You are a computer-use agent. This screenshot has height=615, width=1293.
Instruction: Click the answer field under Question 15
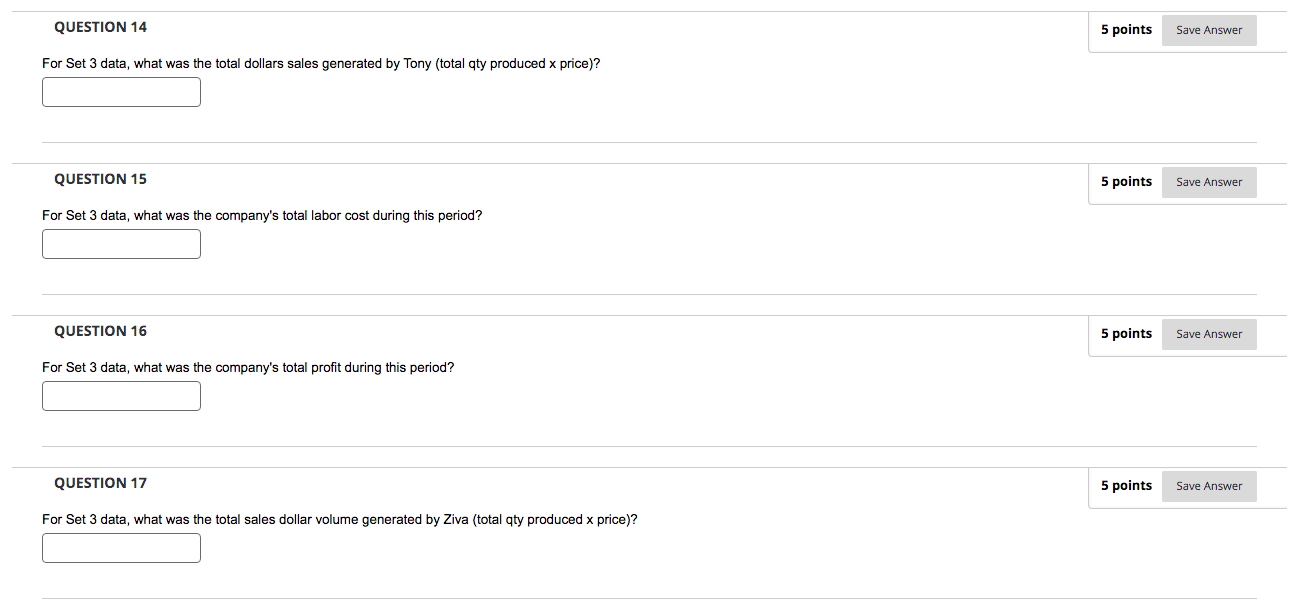(x=121, y=243)
